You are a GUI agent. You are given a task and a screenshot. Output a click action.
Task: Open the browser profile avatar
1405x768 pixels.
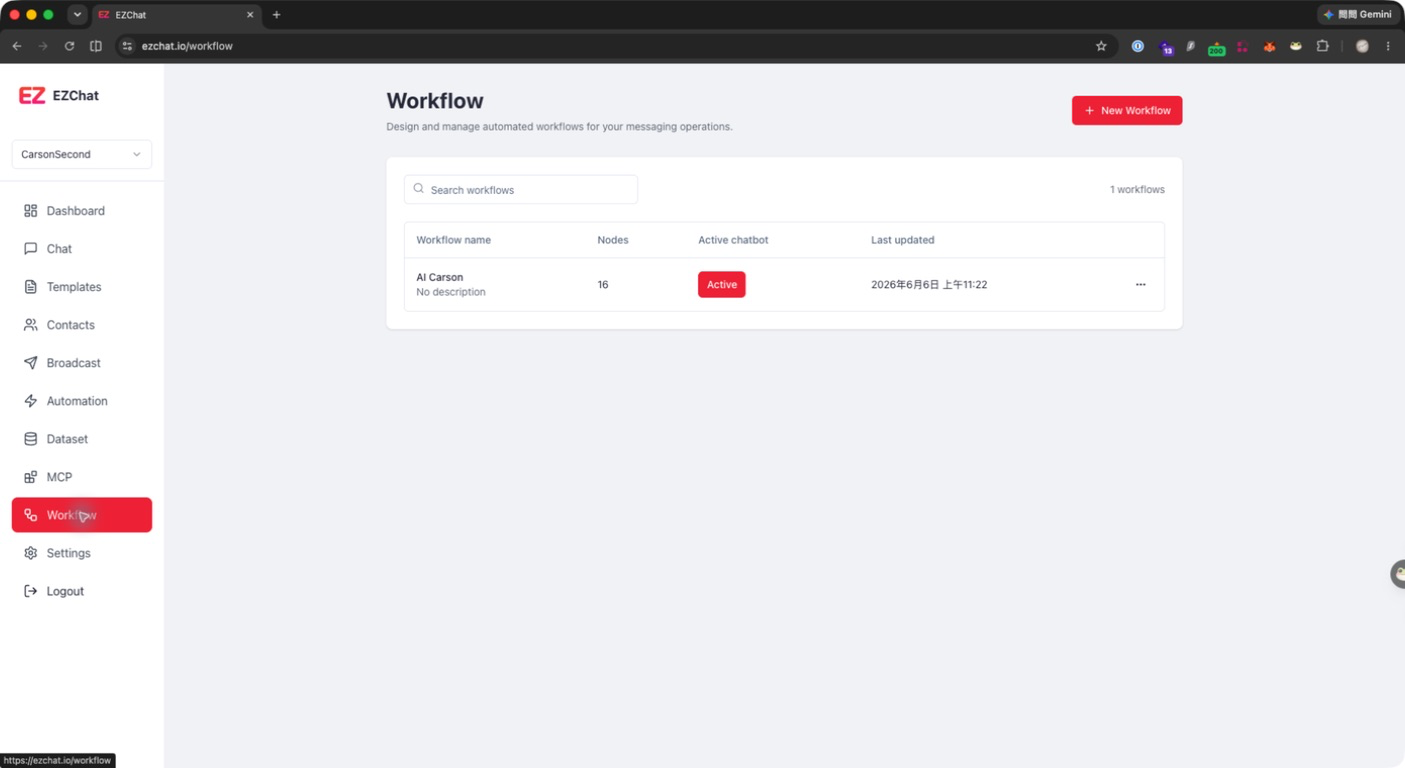[1362, 46]
